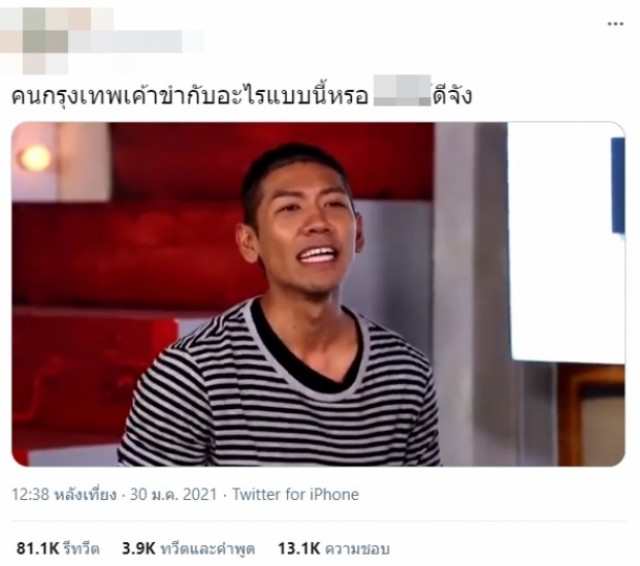
Task: Click the 30 ม.ค. 2021 date
Action: point(173,495)
